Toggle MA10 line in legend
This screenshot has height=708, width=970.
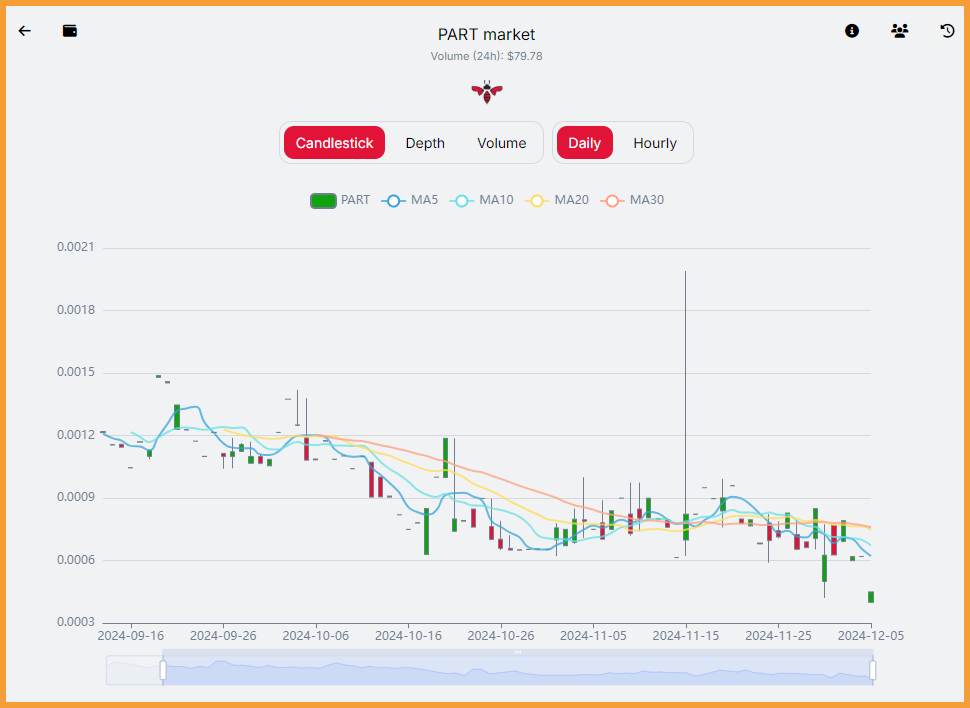pos(481,201)
